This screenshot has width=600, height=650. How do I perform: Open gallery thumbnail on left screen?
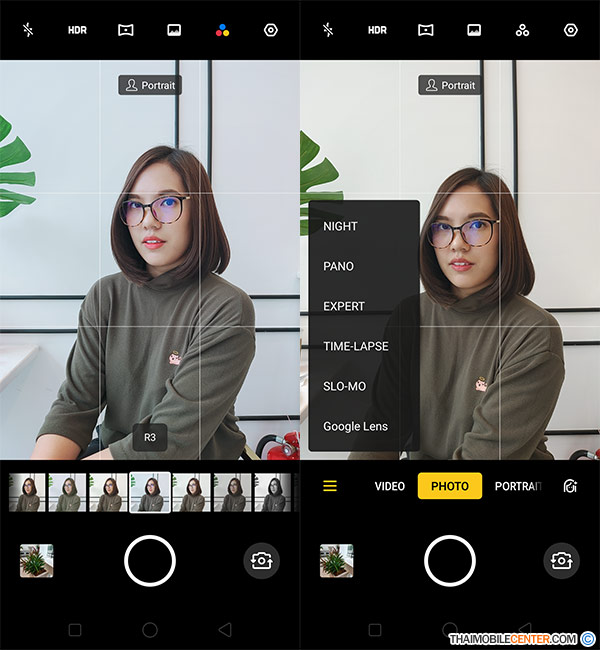(x=37, y=560)
